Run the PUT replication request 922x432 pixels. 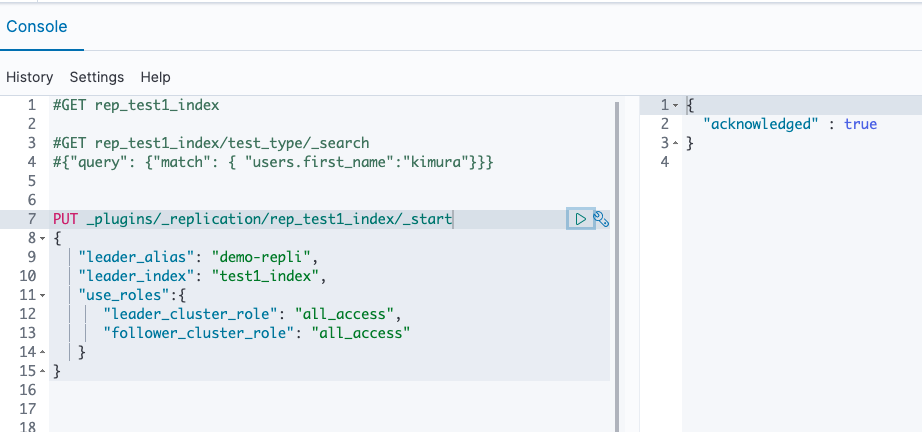[x=580, y=219]
